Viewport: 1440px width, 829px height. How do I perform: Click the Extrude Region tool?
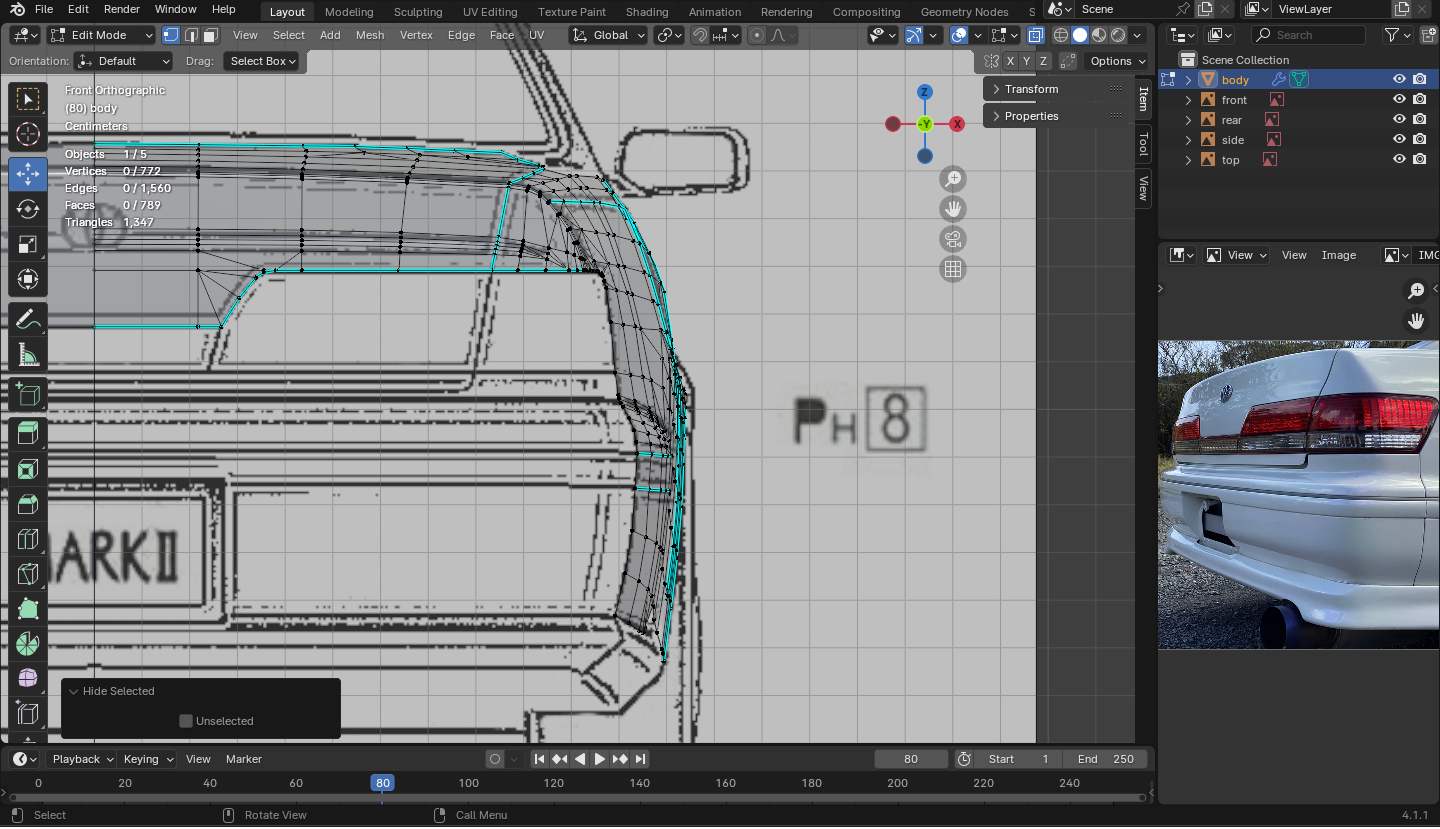(28, 433)
